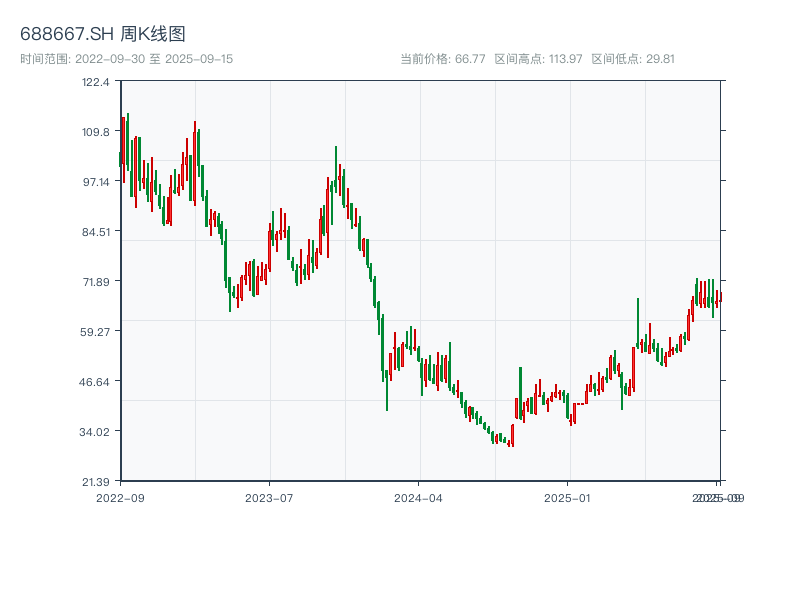Click the chart title 688667.SH 周K线图
Screen dimensions: 800x600
coord(103,34)
